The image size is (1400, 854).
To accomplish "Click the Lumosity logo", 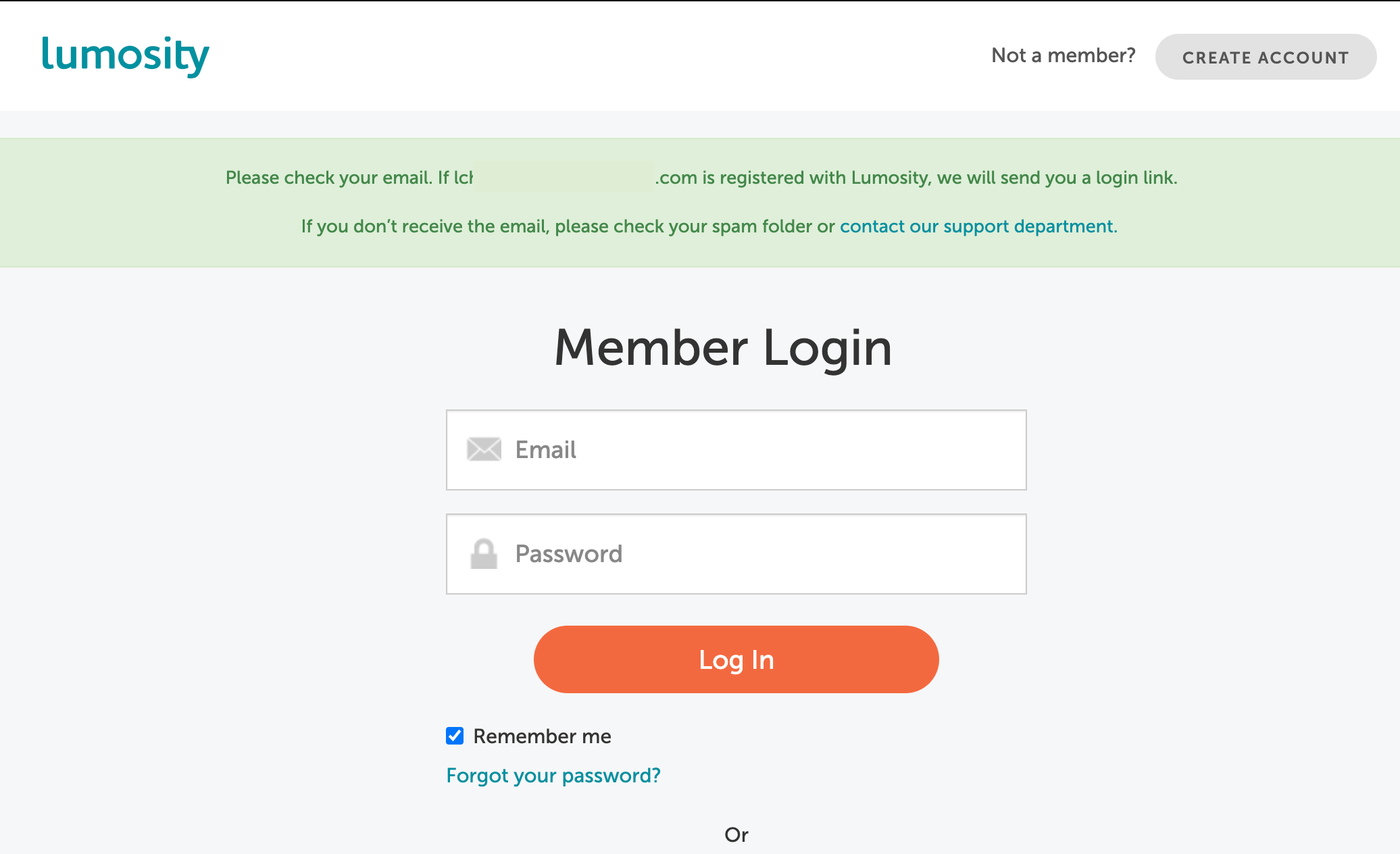I will 126,55.
